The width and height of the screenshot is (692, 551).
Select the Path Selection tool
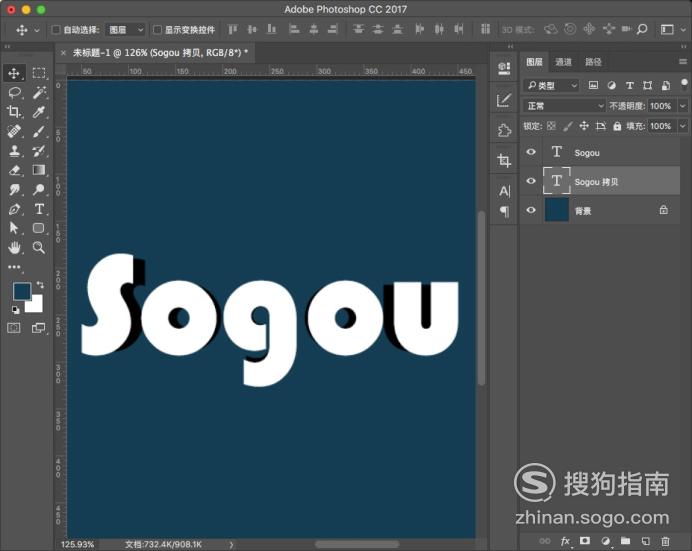pyautogui.click(x=14, y=228)
